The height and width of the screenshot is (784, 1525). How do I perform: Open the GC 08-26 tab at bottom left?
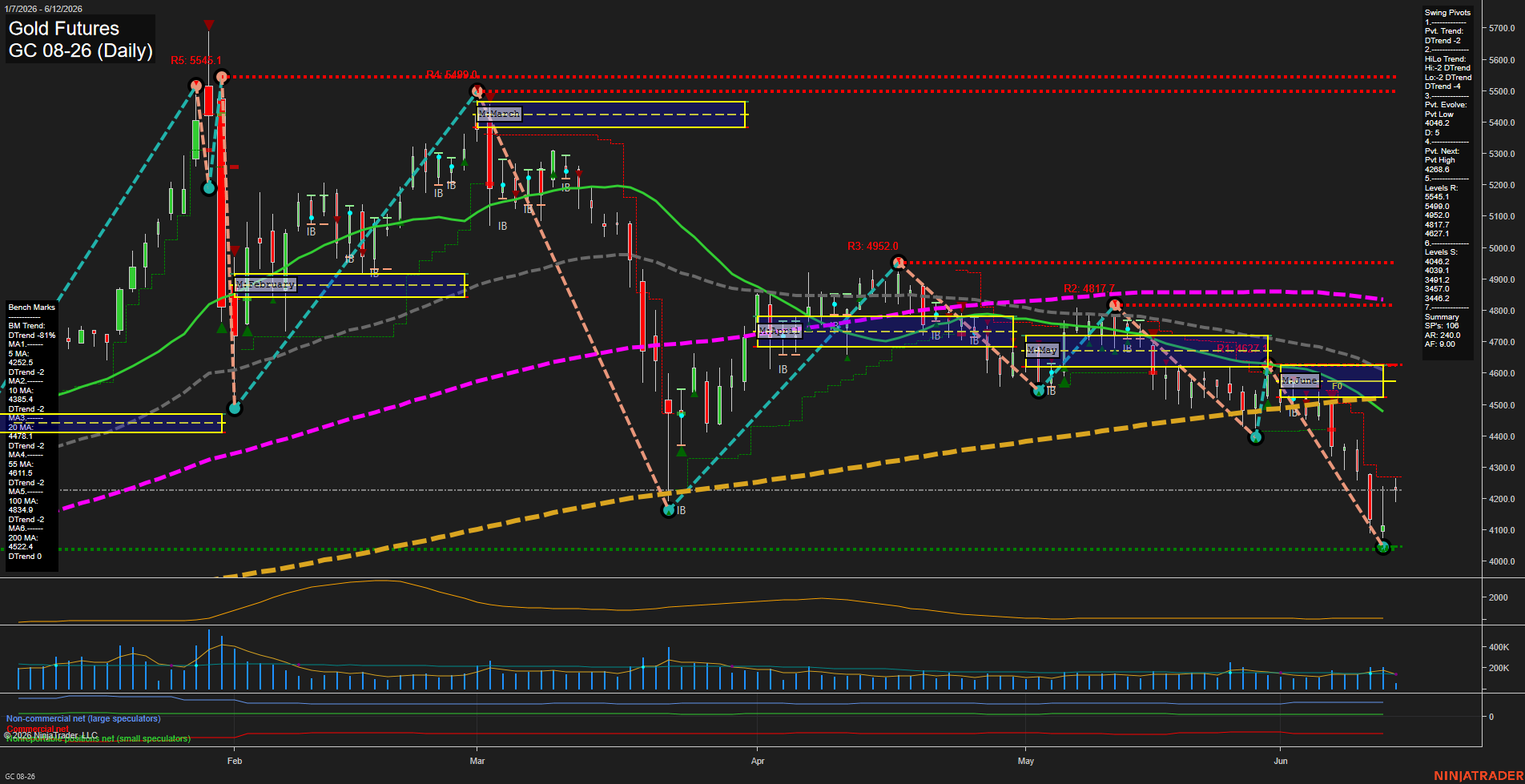tap(20, 776)
